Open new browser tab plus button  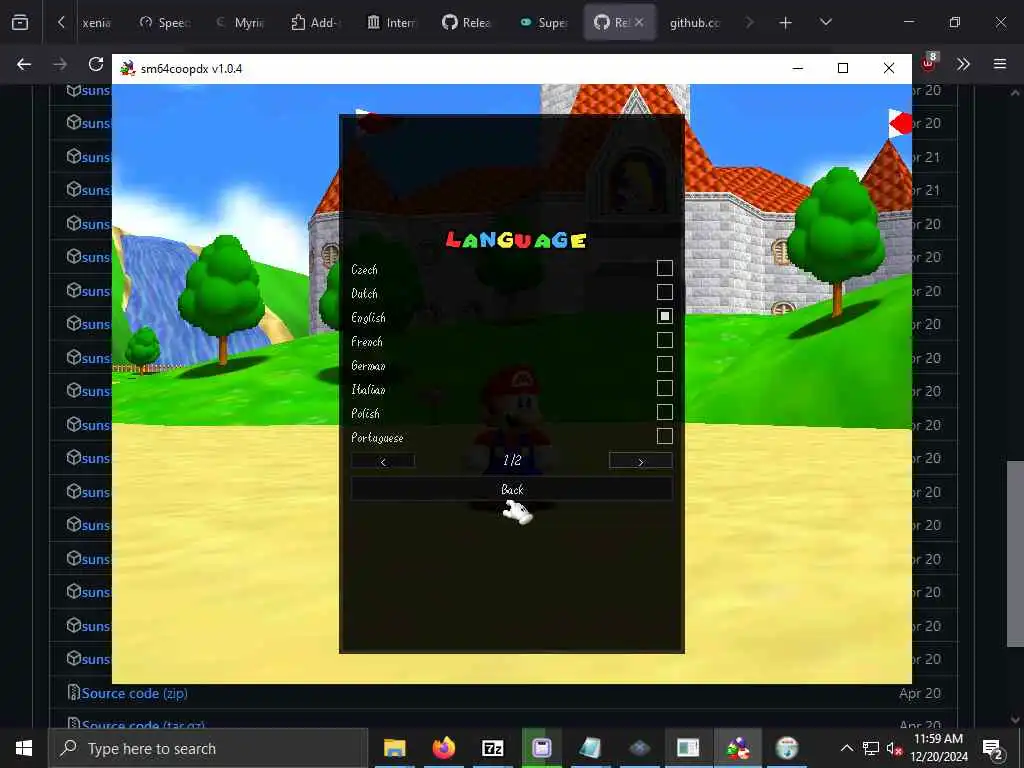(786, 23)
